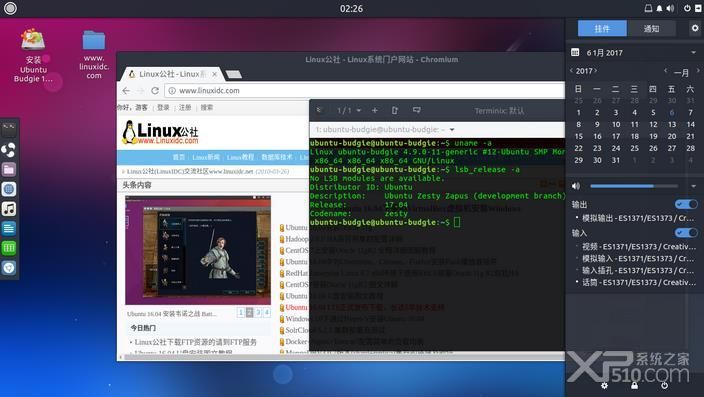Click slideshow page number 3
The height and width of the screenshot is (397, 704).
(x=258, y=313)
